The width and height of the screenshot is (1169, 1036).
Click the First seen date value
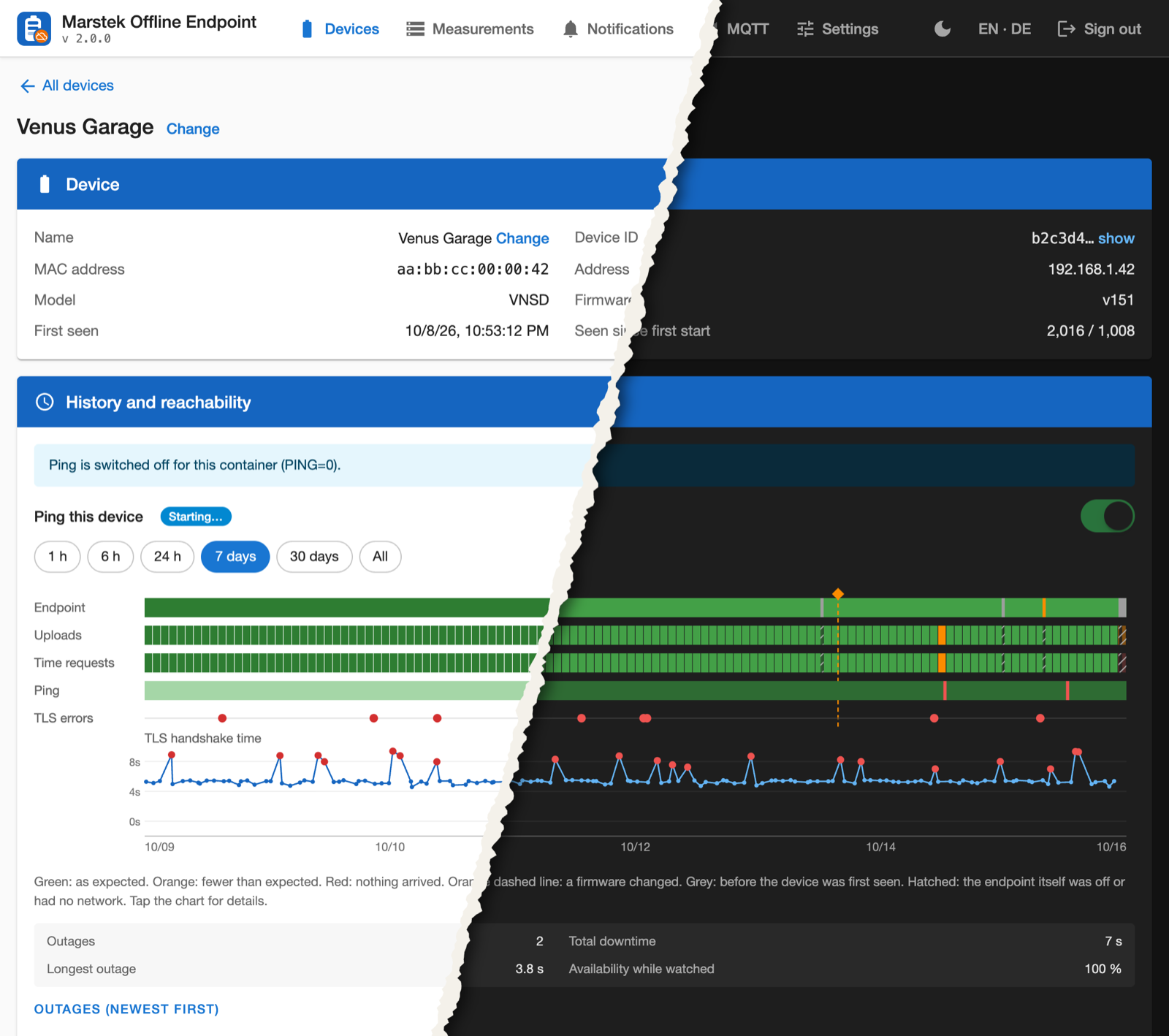(x=477, y=330)
